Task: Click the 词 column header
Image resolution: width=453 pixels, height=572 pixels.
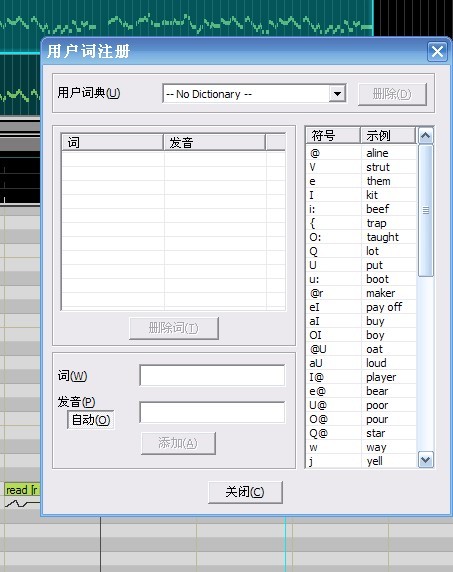Action: pyautogui.click(x=112, y=142)
